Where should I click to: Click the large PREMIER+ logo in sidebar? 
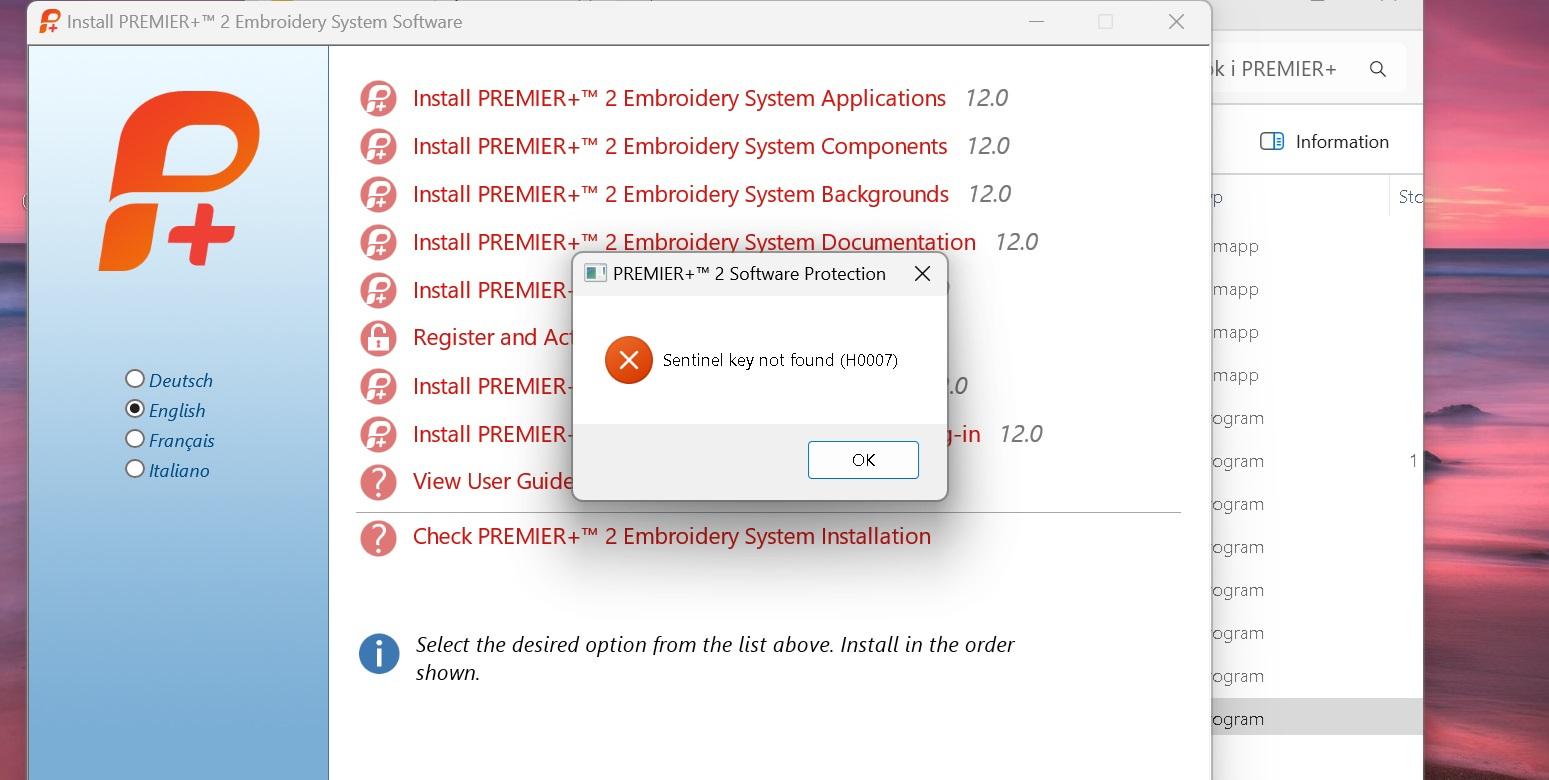(x=179, y=181)
